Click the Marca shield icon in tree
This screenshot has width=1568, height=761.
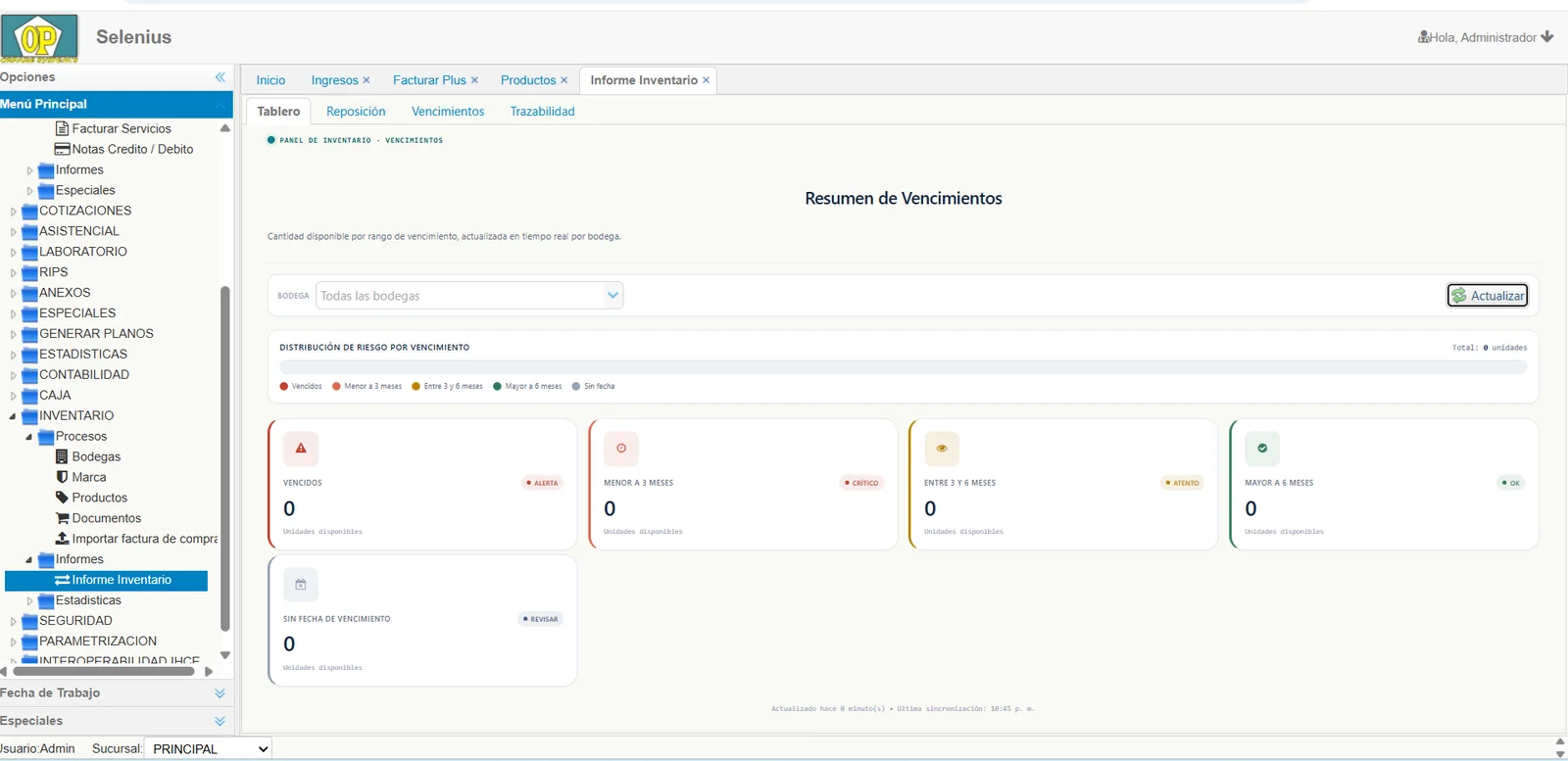click(63, 477)
